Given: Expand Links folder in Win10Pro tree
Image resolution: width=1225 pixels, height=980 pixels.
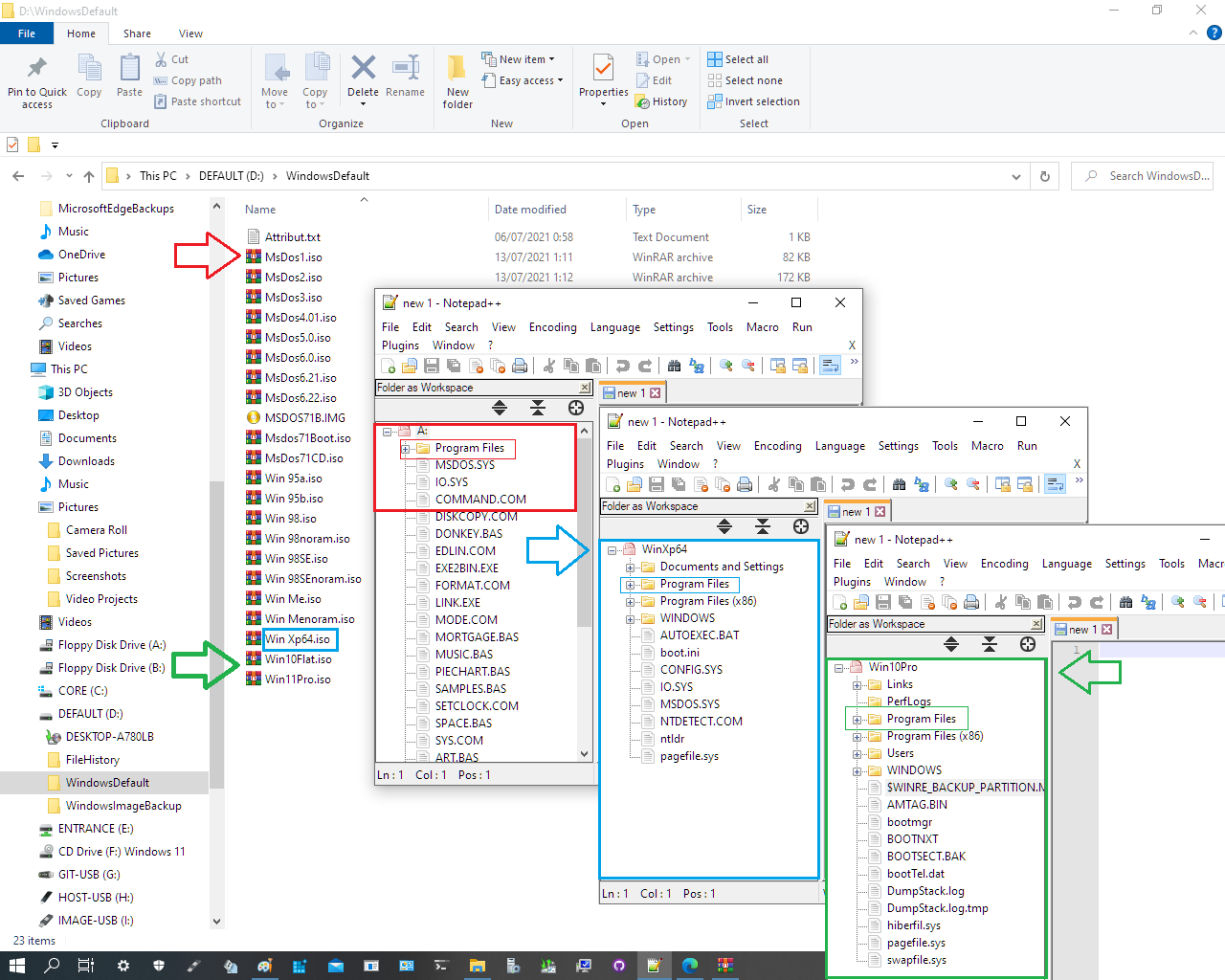Looking at the screenshot, I should pyautogui.click(x=857, y=684).
